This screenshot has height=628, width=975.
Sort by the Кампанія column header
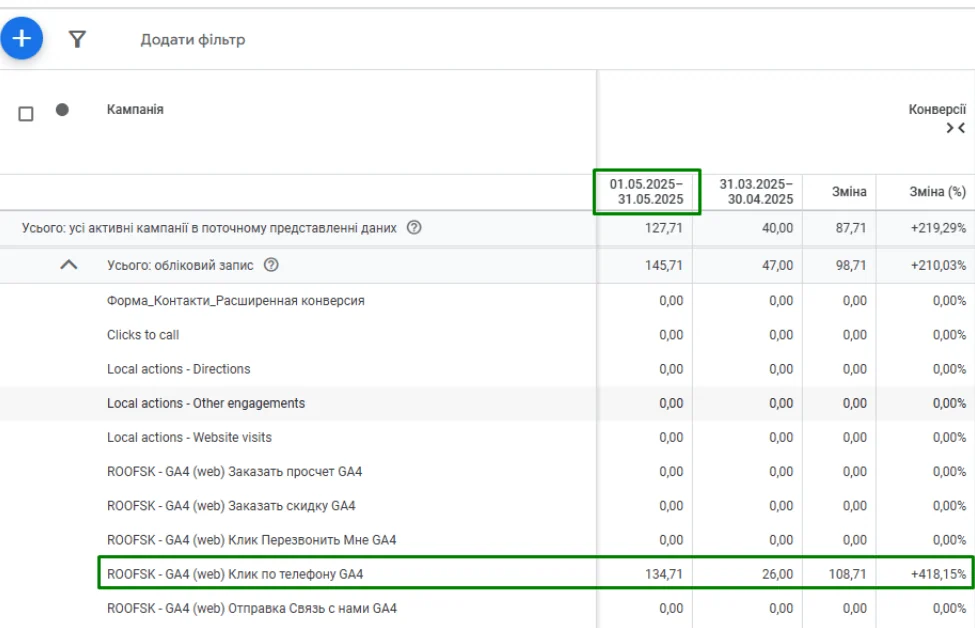tap(135, 109)
